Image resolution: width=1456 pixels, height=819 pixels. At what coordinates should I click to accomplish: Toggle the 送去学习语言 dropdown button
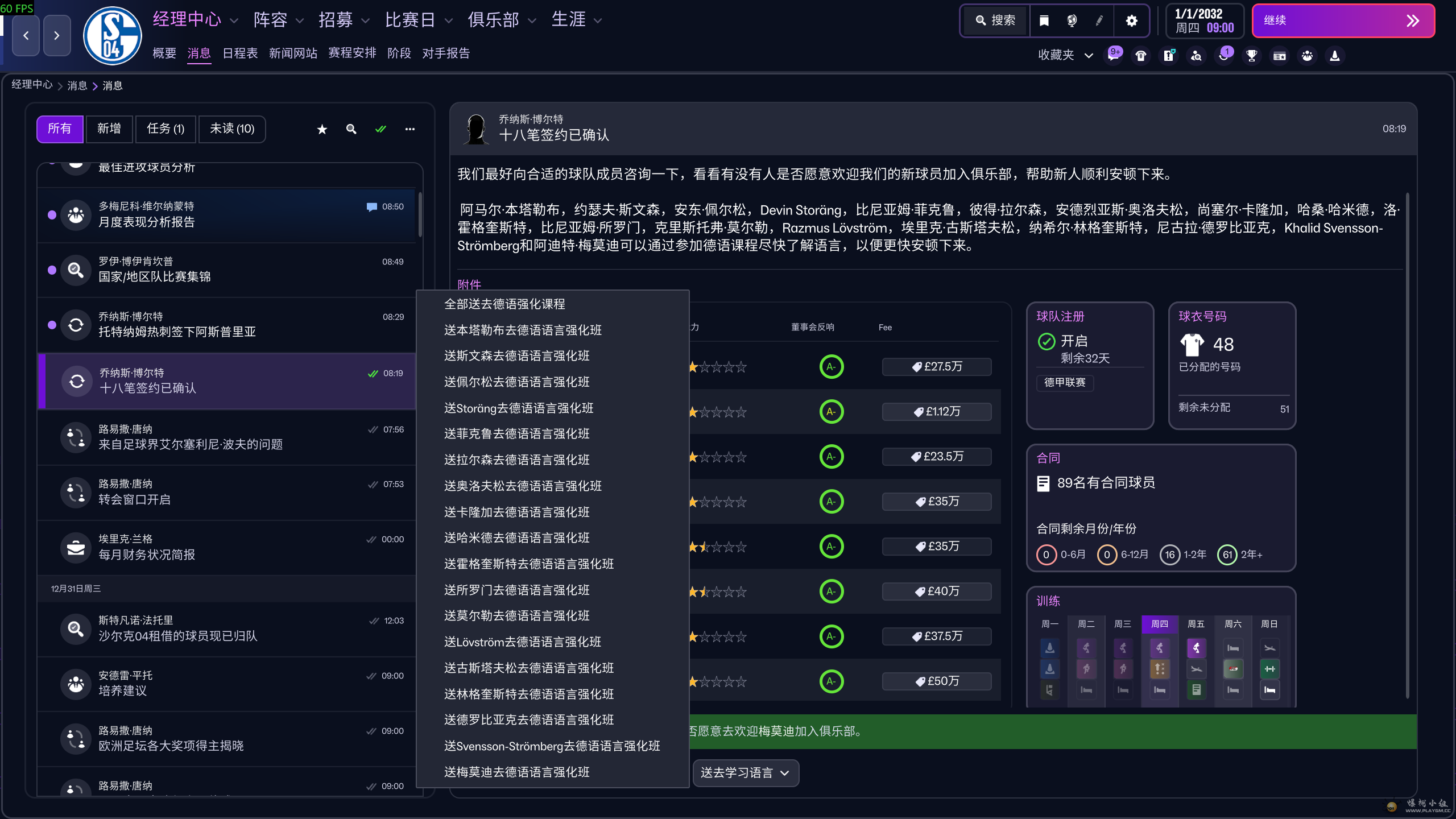point(745,773)
